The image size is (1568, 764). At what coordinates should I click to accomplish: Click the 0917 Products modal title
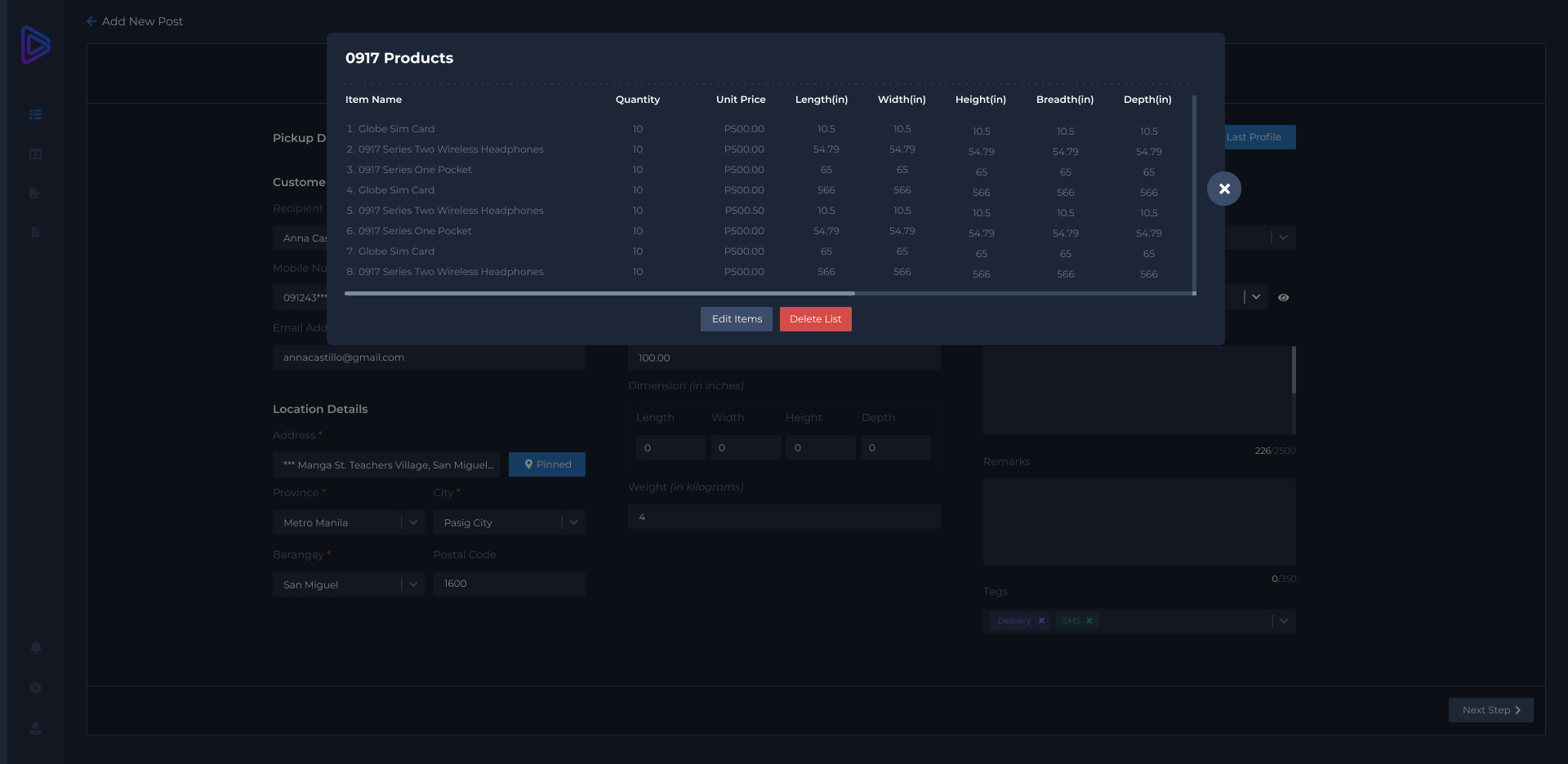pos(399,58)
